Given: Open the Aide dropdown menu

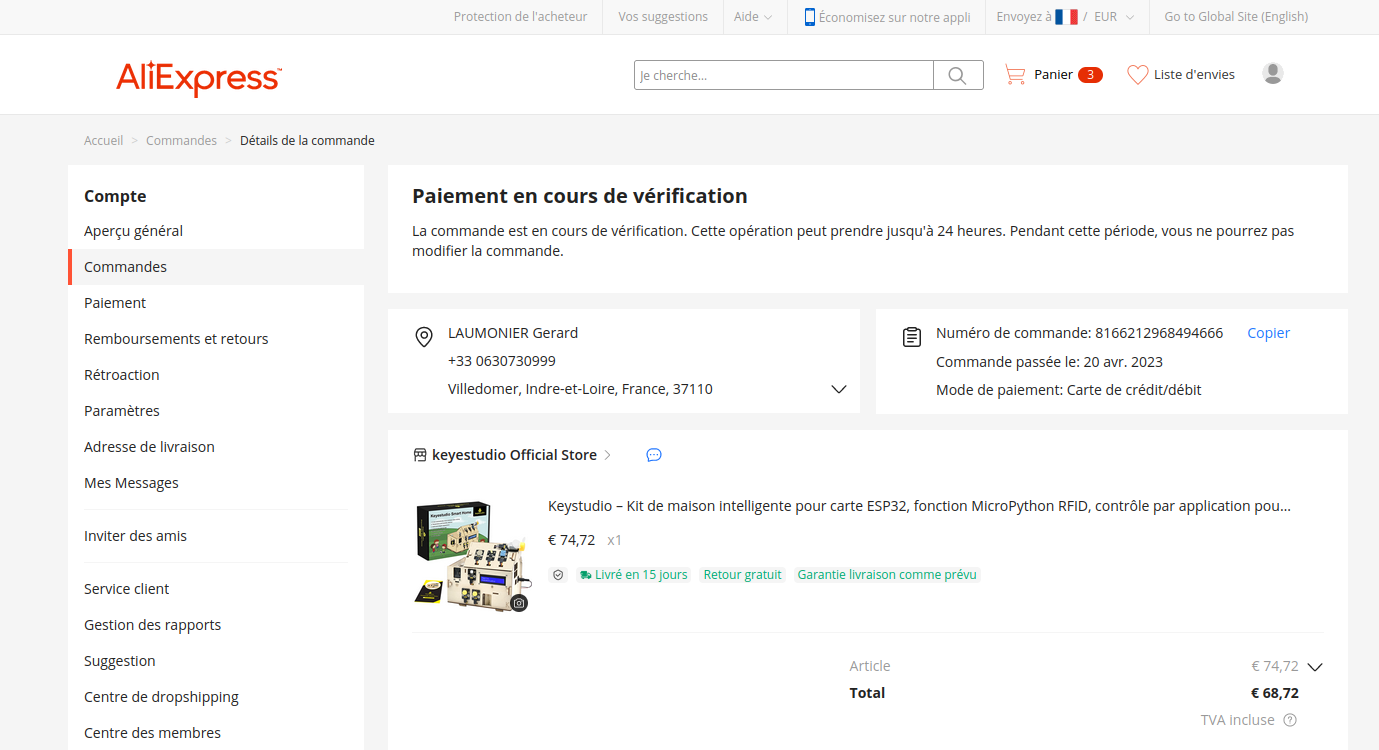Looking at the screenshot, I should point(753,17).
